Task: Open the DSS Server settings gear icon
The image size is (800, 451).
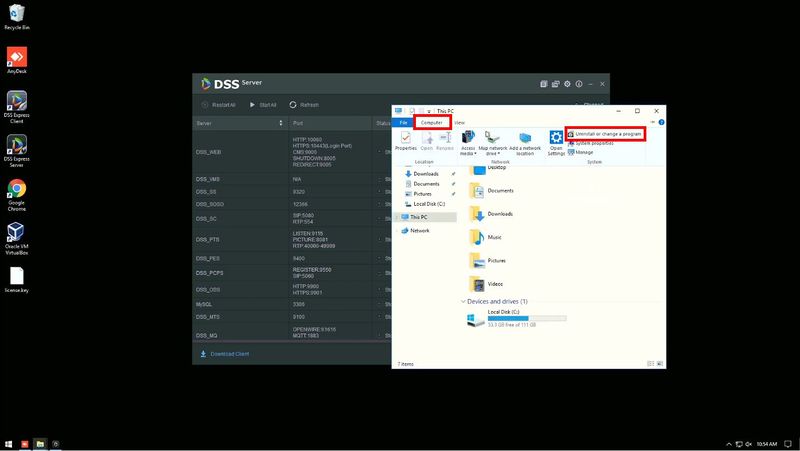Action: tap(567, 84)
